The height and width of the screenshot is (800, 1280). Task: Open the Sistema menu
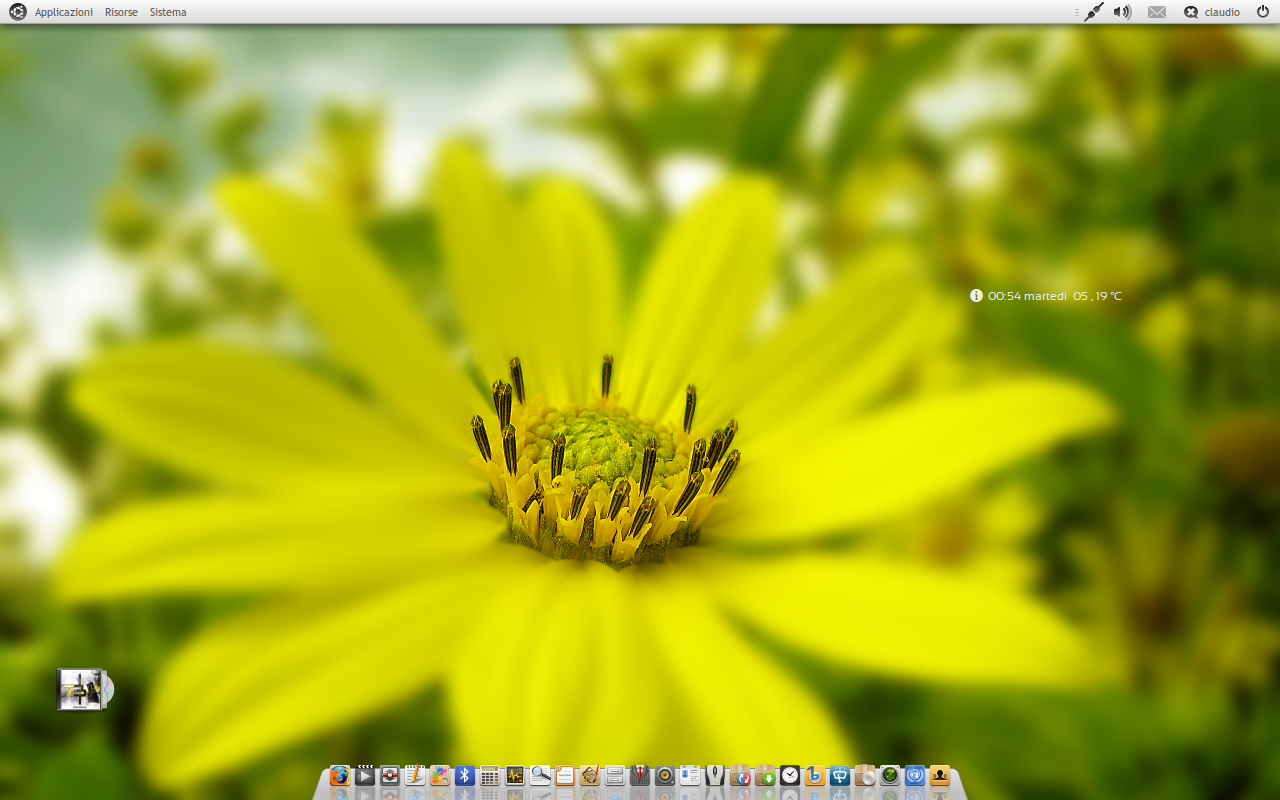[168, 12]
